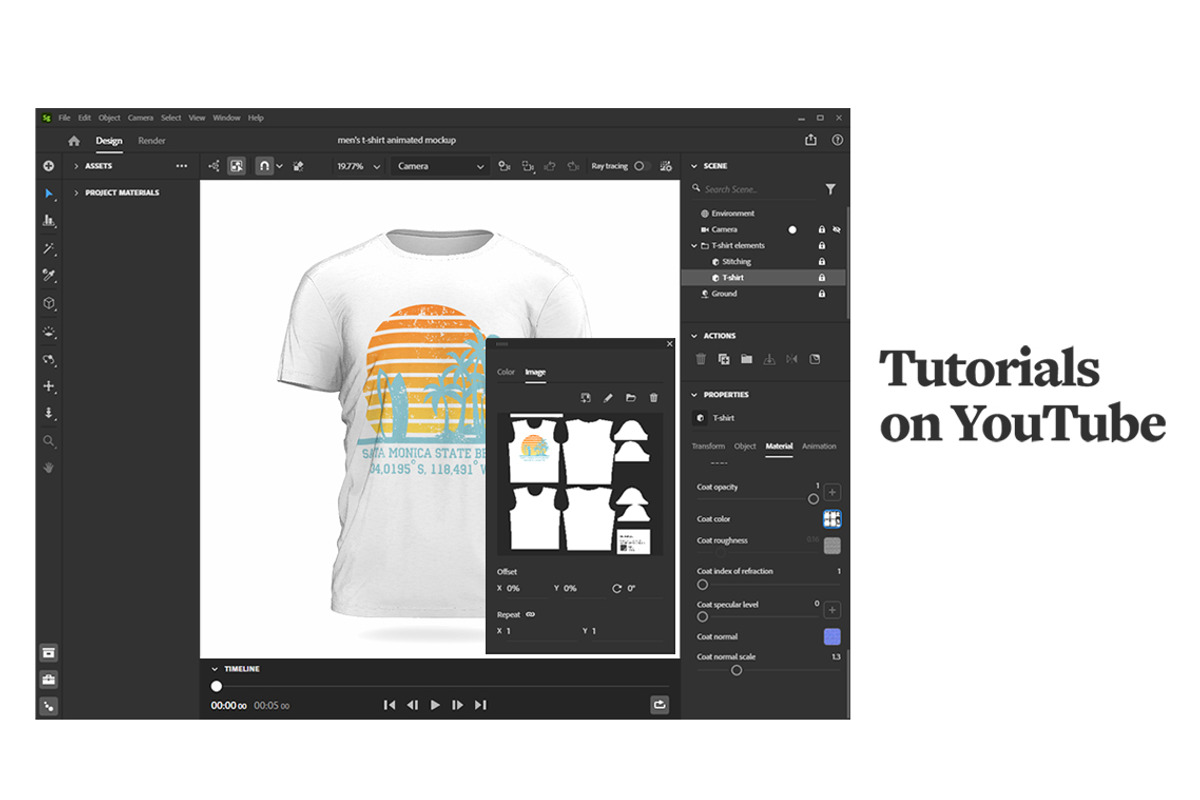
Task: Click the Coat color swatch
Action: [832, 519]
